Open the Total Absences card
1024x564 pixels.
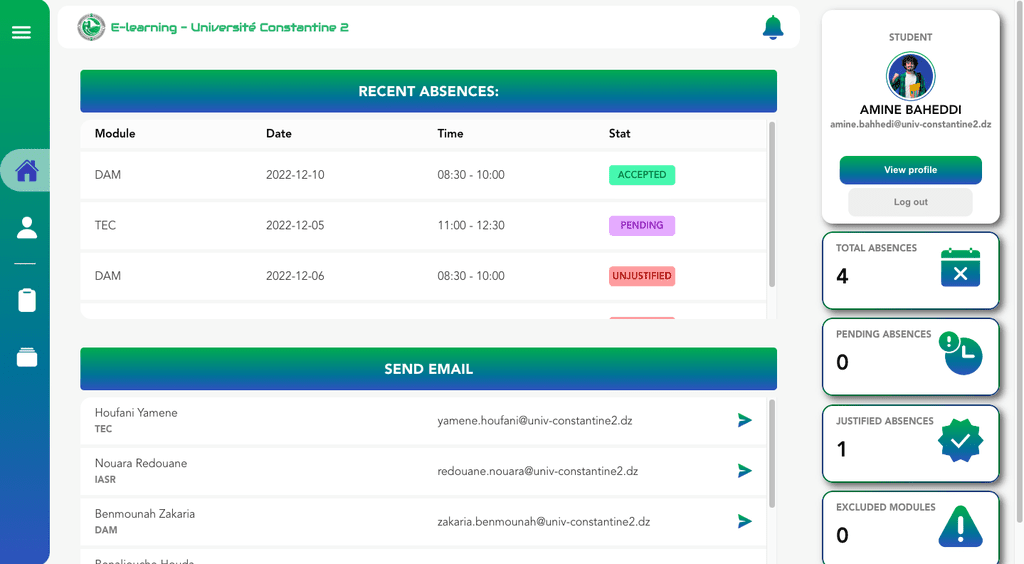click(910, 270)
